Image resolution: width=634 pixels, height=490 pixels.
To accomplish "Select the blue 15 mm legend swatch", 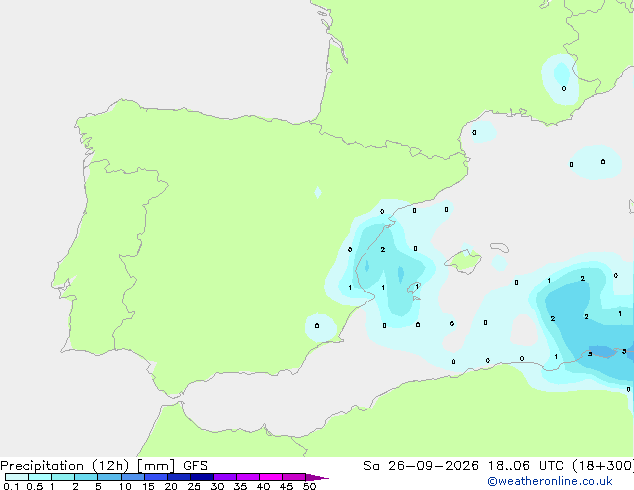I will (x=156, y=477).
